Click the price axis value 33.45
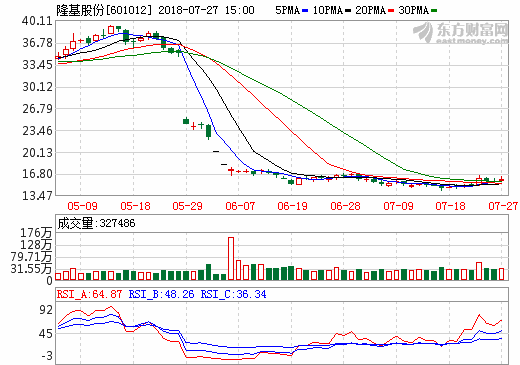 (x=37, y=65)
